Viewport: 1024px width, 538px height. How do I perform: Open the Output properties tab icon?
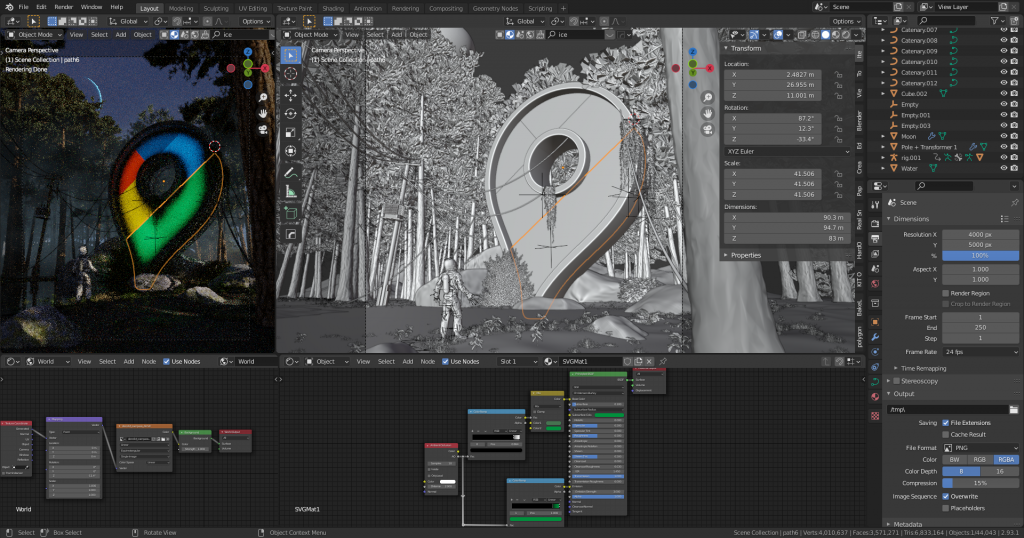[875, 238]
